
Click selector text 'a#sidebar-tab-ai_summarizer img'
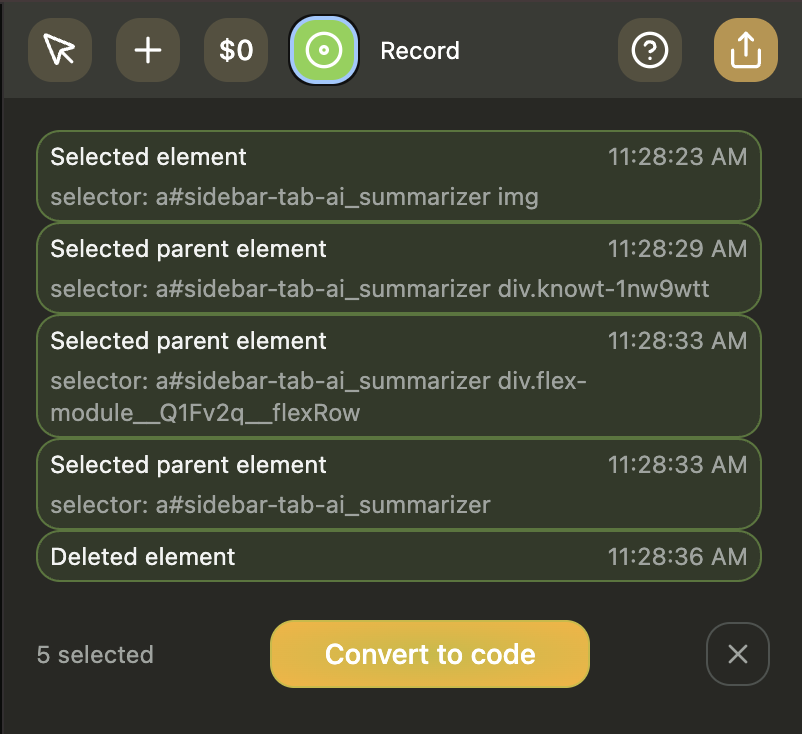click(x=295, y=197)
